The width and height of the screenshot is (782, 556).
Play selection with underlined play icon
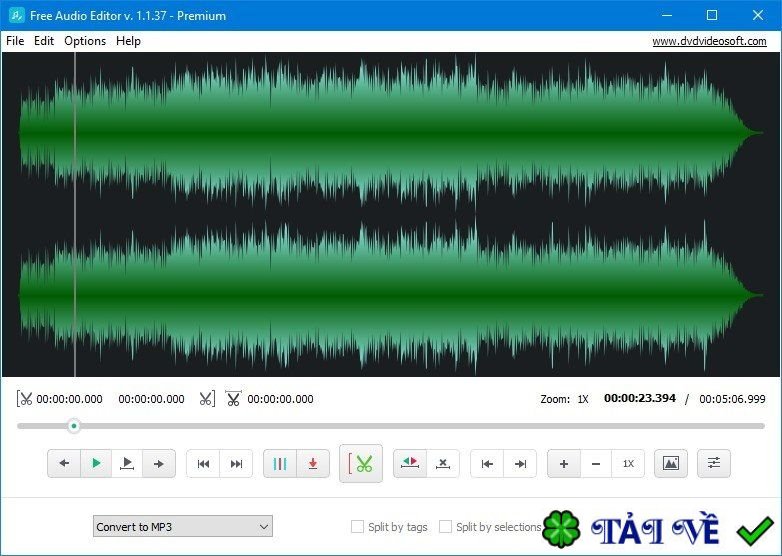127,463
